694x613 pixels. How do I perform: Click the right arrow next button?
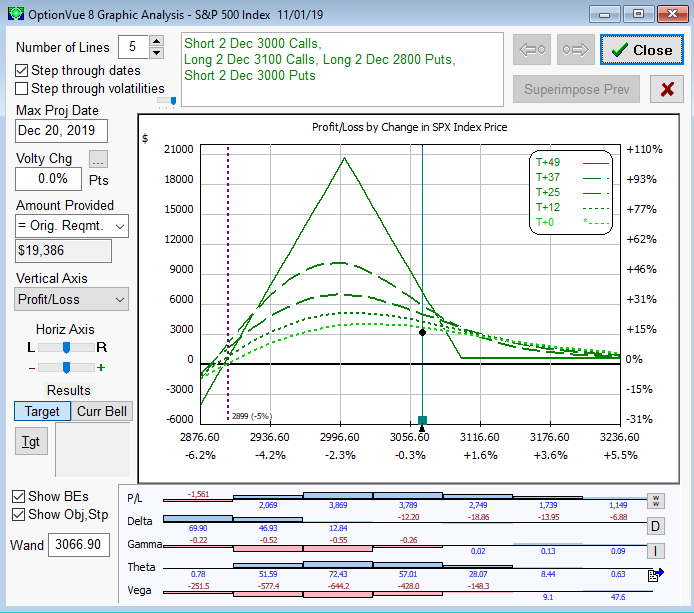point(575,49)
